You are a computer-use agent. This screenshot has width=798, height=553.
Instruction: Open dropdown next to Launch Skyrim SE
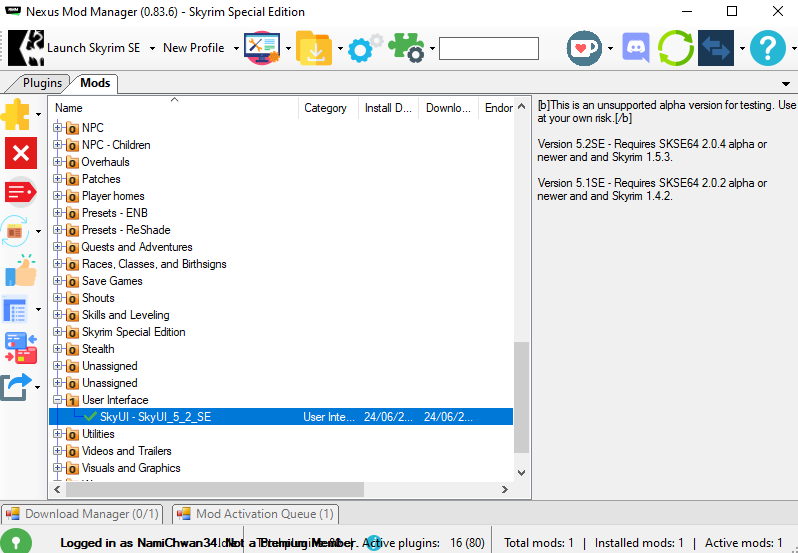click(152, 49)
